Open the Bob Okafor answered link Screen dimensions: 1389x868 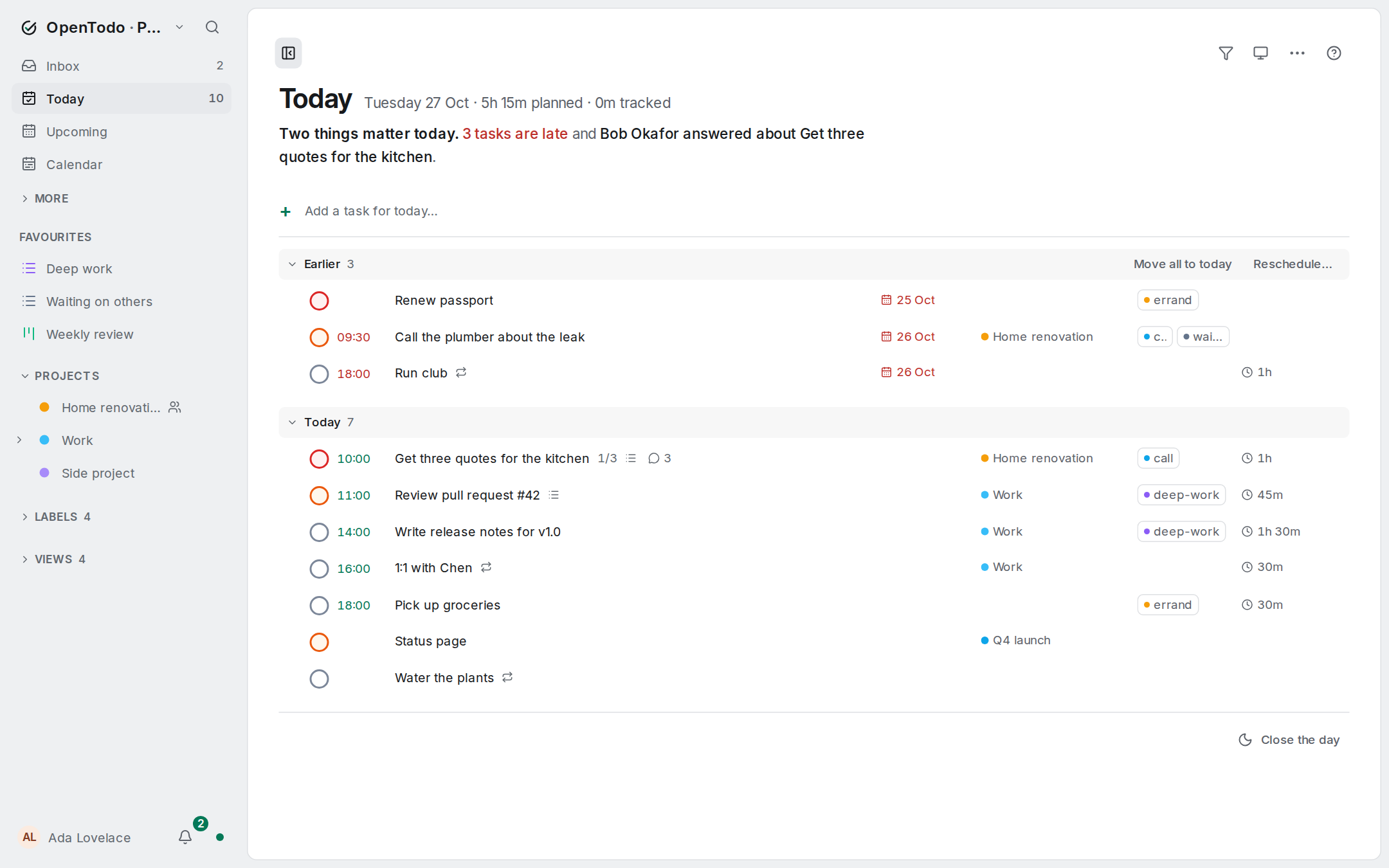pos(571,145)
